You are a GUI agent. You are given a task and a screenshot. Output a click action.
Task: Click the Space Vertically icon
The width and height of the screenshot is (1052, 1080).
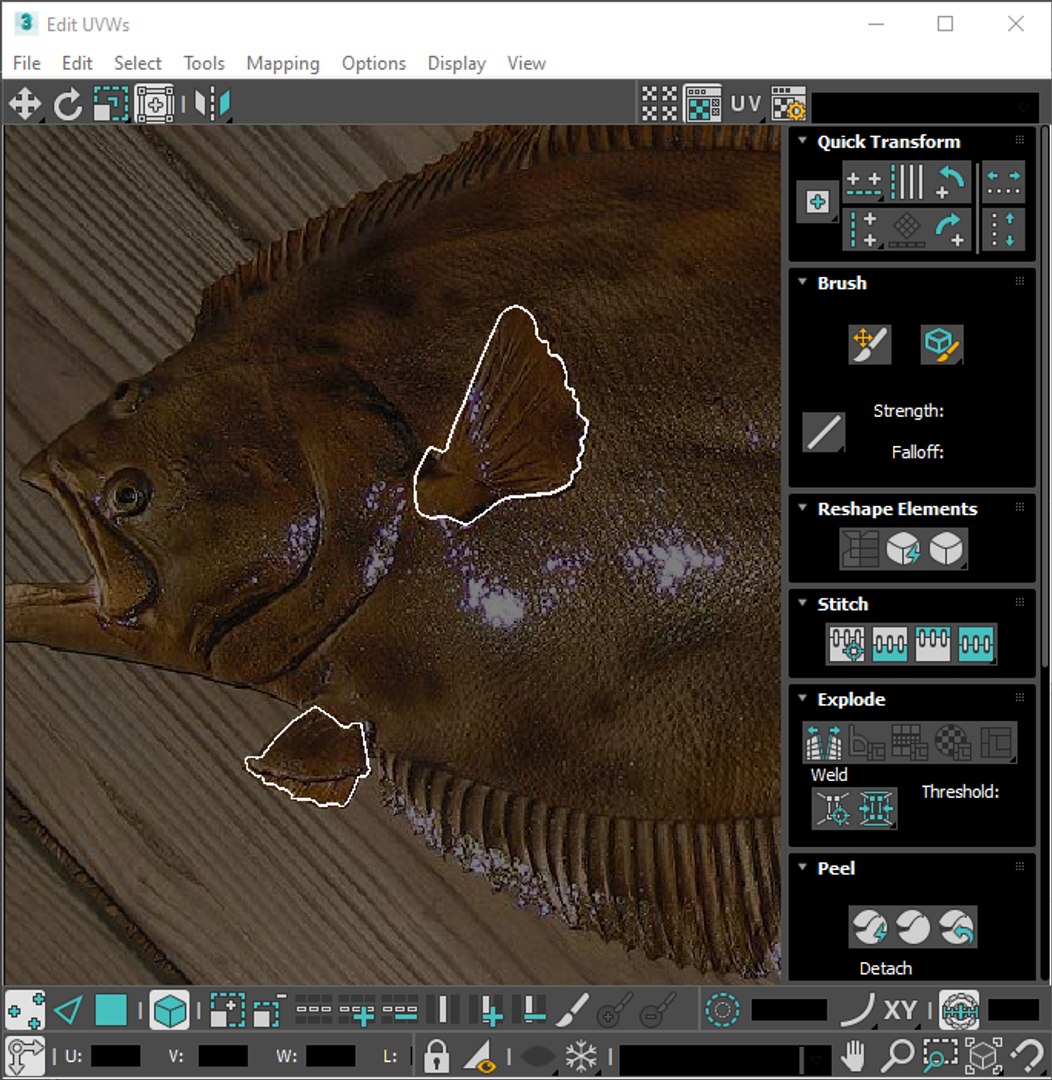click(1004, 230)
